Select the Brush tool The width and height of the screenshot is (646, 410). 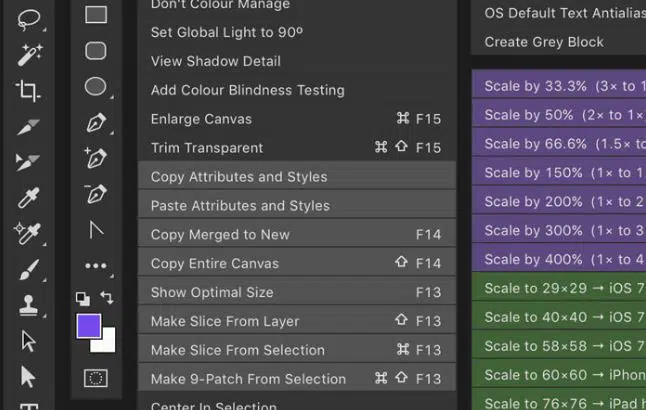click(29, 269)
